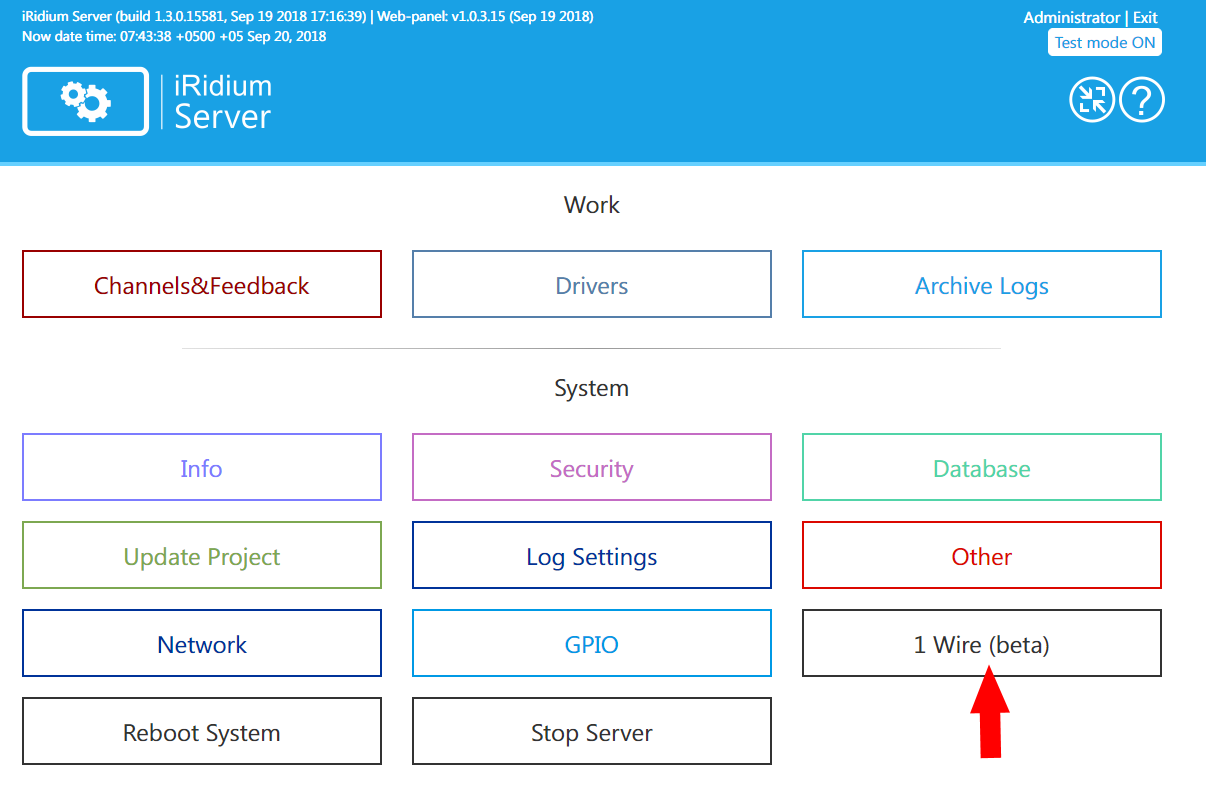Viewport: 1206px width, 785px height.
Task: Open the 1 Wire (beta) panel
Action: click(x=981, y=643)
